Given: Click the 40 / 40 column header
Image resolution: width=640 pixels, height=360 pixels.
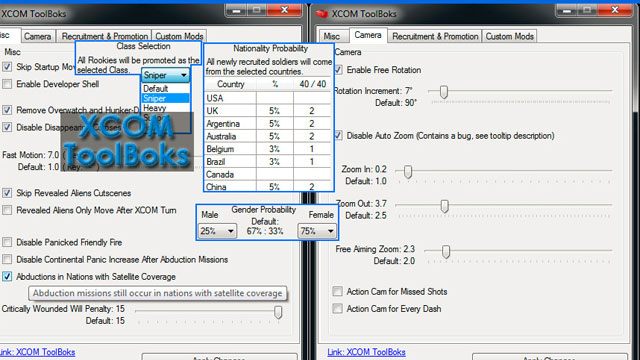Looking at the screenshot, I should tap(313, 84).
